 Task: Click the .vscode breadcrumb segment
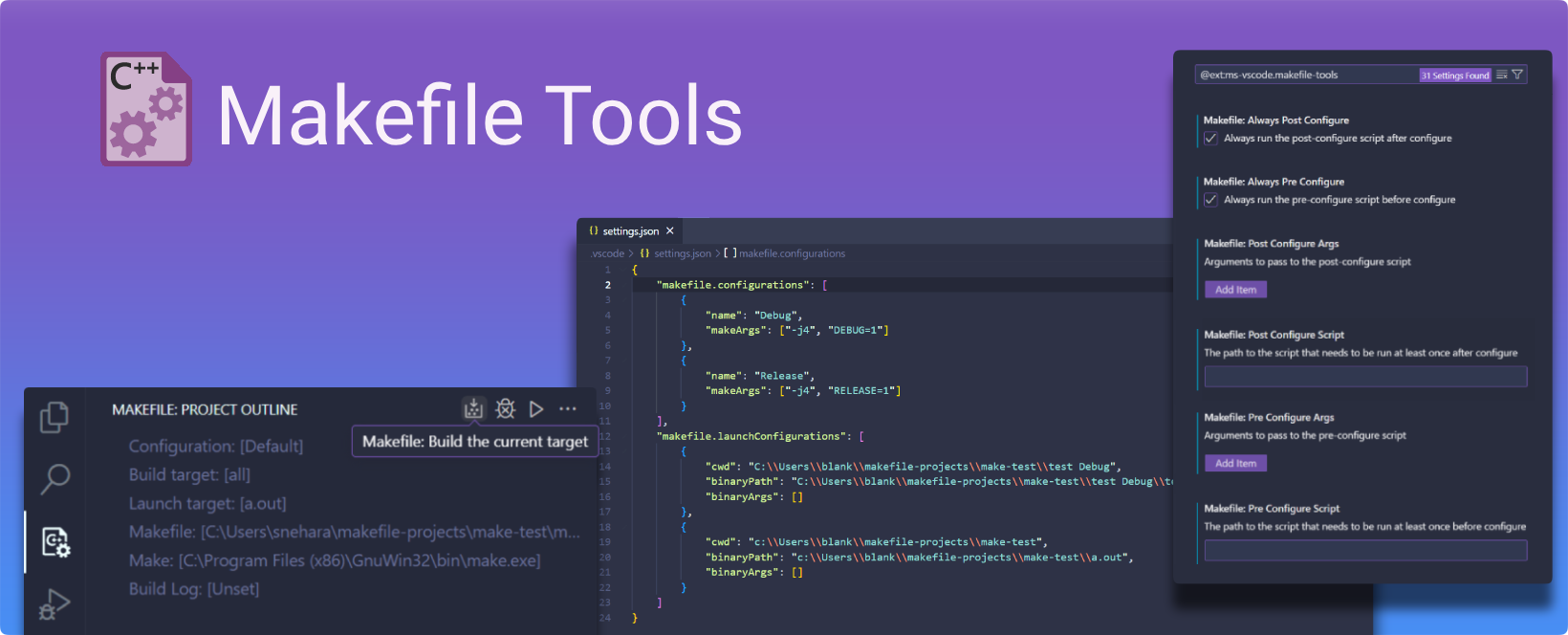click(607, 253)
